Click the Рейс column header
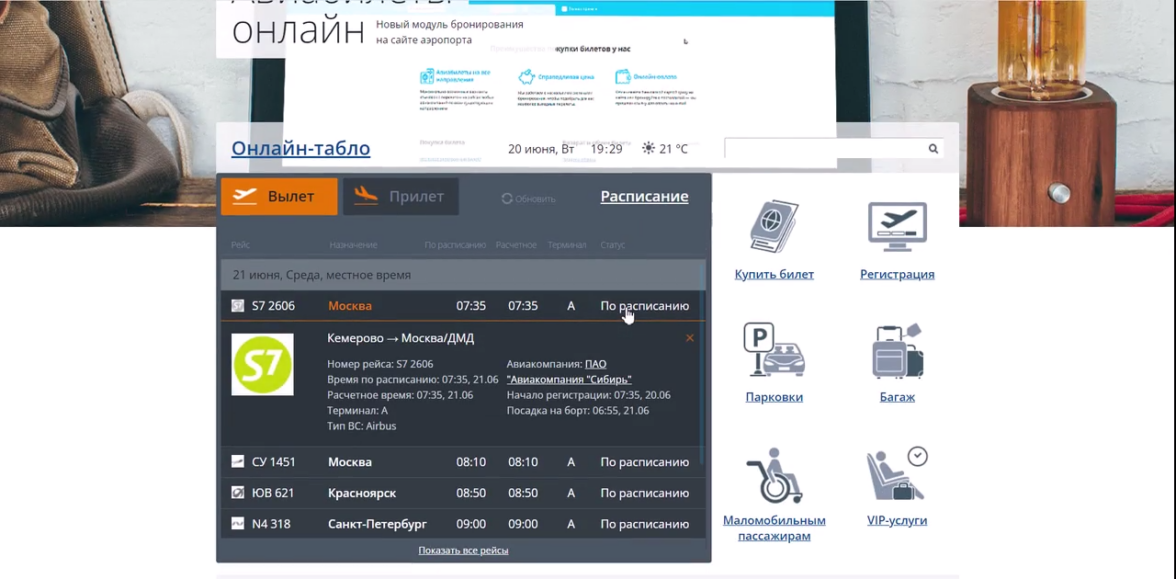 [x=241, y=245]
